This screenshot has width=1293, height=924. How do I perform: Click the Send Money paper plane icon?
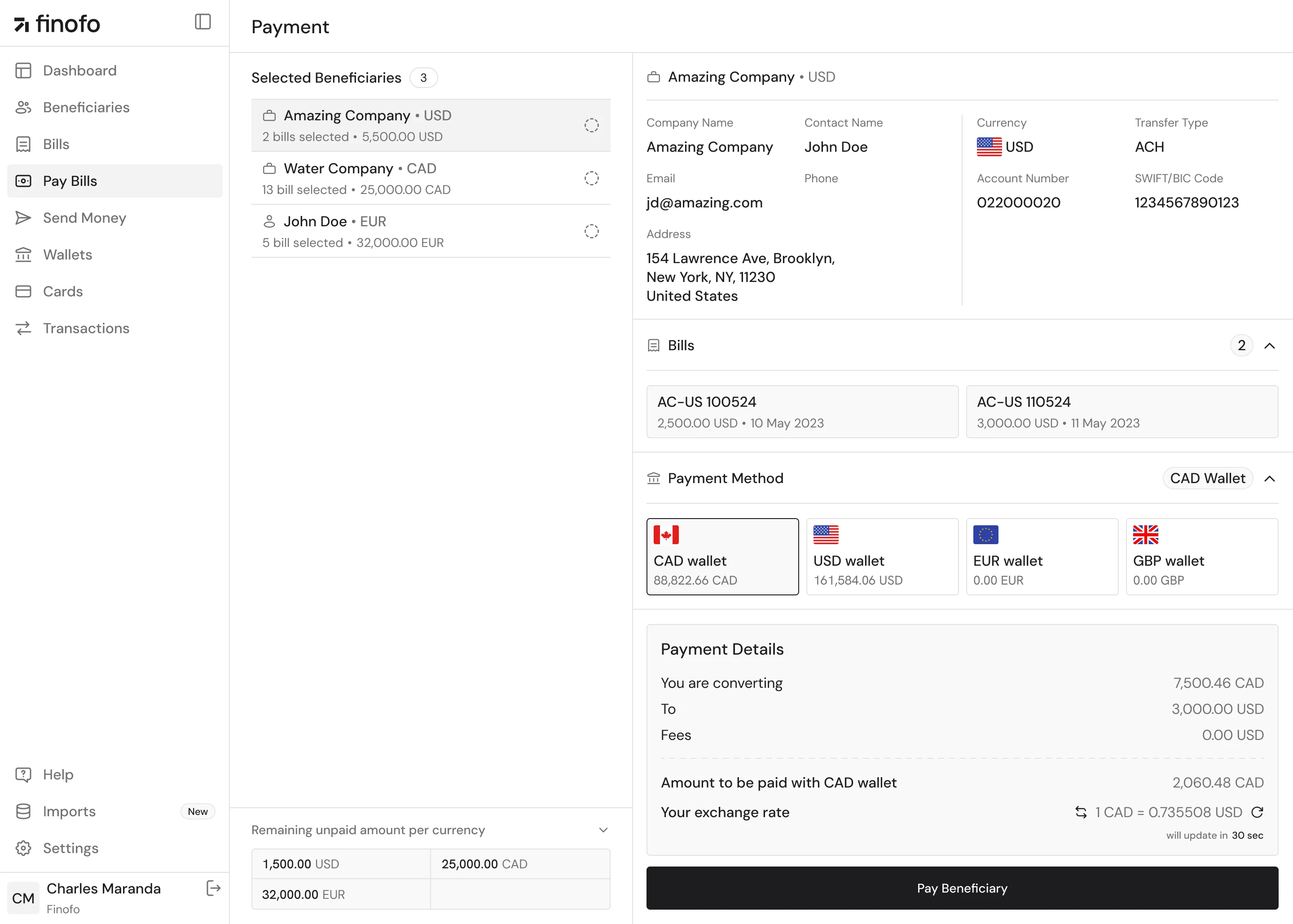coord(23,217)
